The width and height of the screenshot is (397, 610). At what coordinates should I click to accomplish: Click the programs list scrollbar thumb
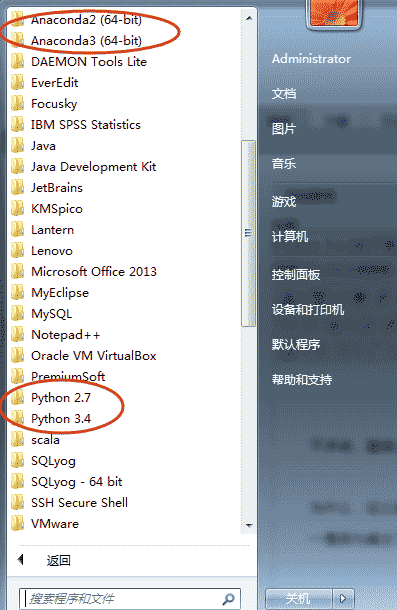tap(248, 233)
